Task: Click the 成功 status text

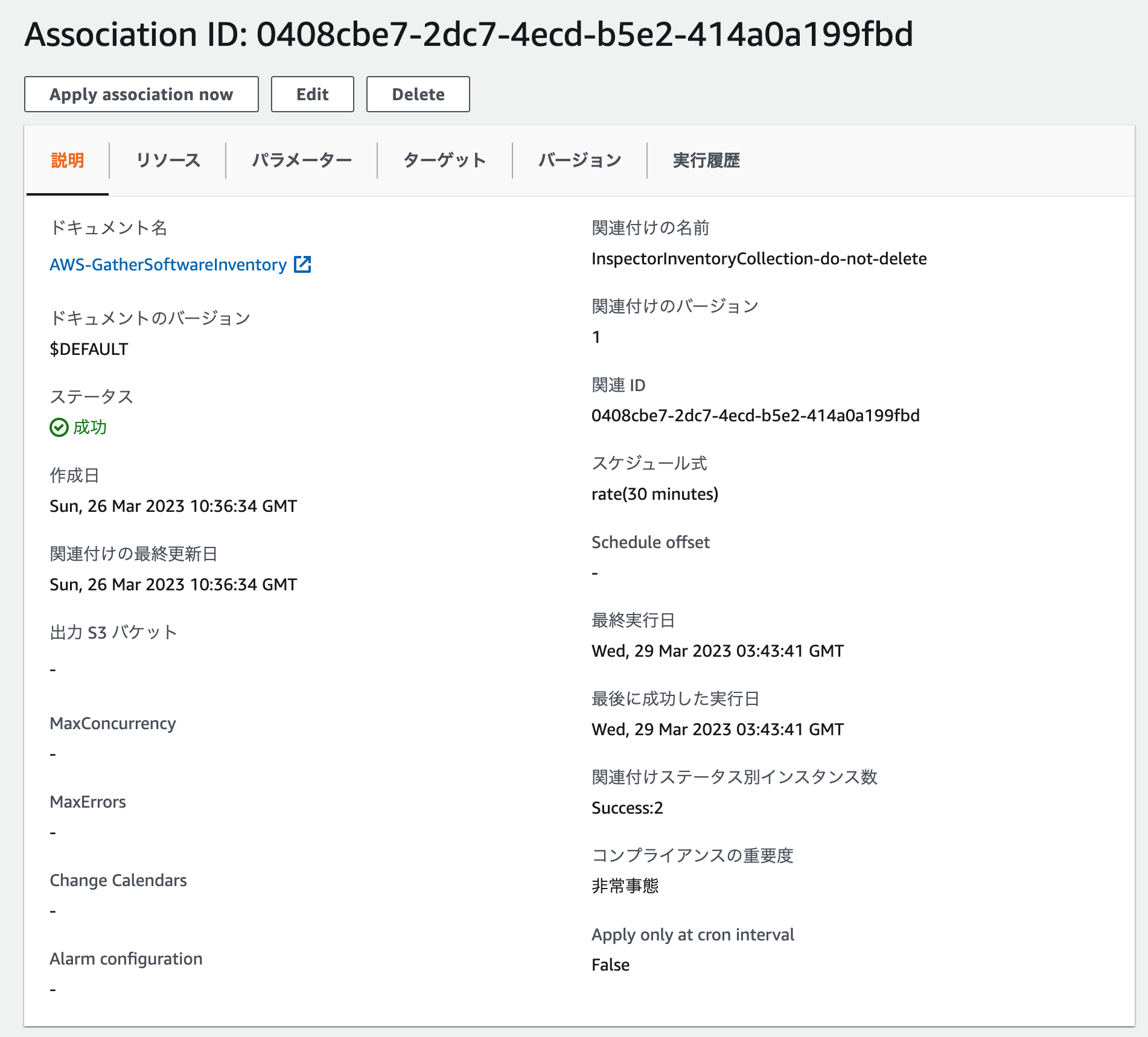Action: point(90,427)
